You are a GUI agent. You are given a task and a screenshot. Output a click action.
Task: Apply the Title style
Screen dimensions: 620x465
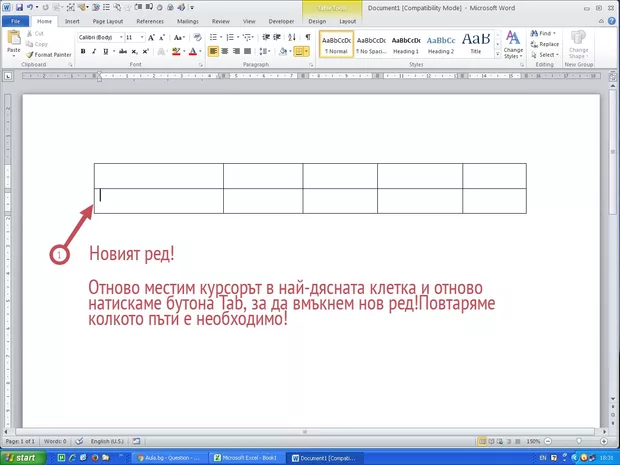476,44
